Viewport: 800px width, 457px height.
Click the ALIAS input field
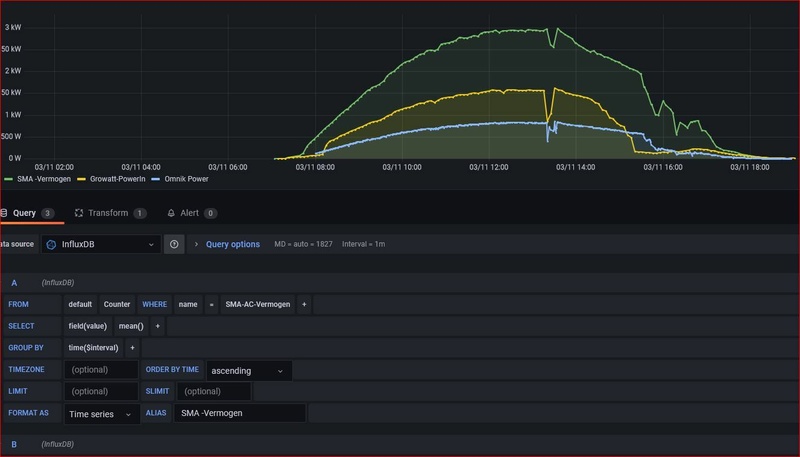coord(239,413)
